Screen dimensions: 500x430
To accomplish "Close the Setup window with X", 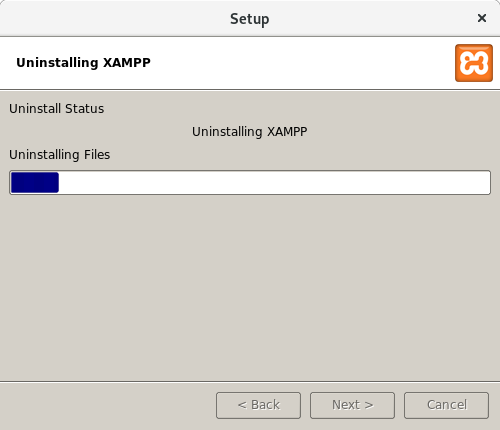I will tap(482, 18).
